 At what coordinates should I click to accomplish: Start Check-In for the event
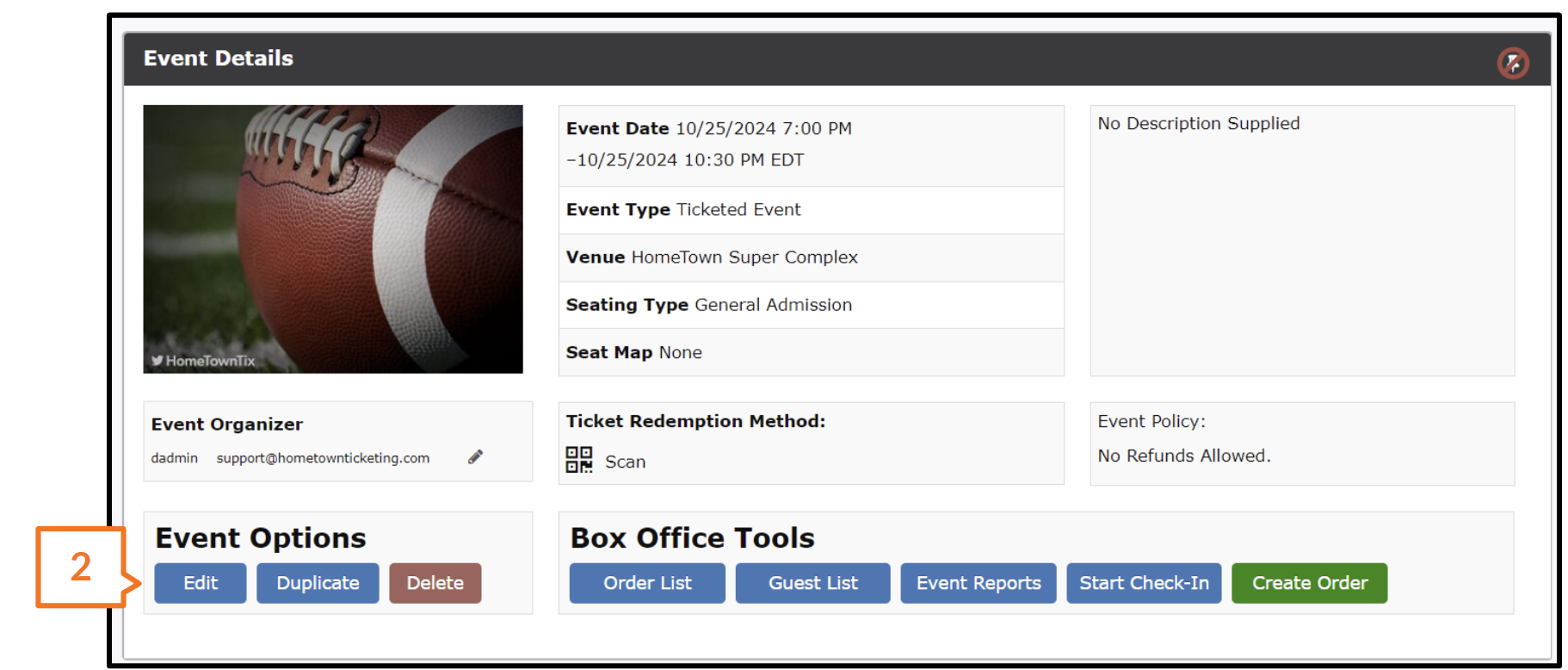pos(1144,583)
